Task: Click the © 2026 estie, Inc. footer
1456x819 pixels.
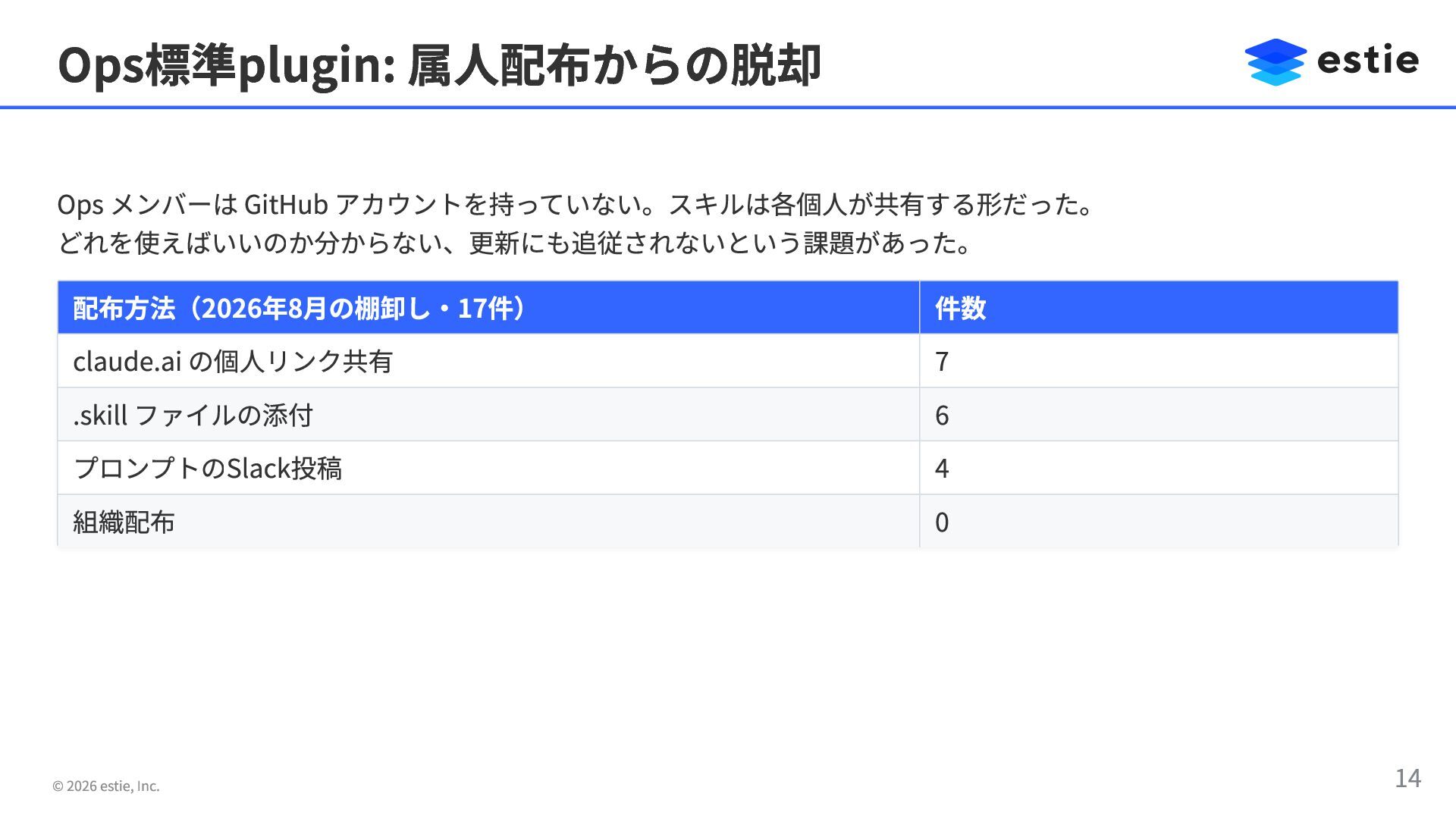Action: coord(106,786)
